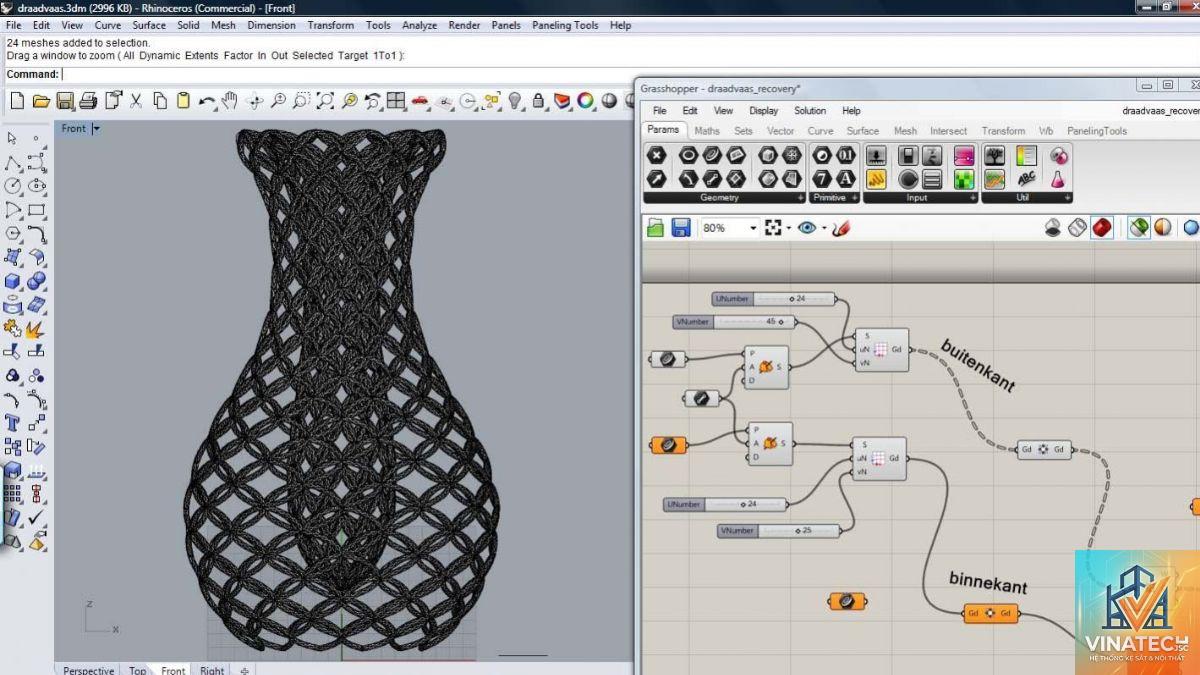Undo using the curved arrow icon
The height and width of the screenshot is (675, 1200).
207,101
